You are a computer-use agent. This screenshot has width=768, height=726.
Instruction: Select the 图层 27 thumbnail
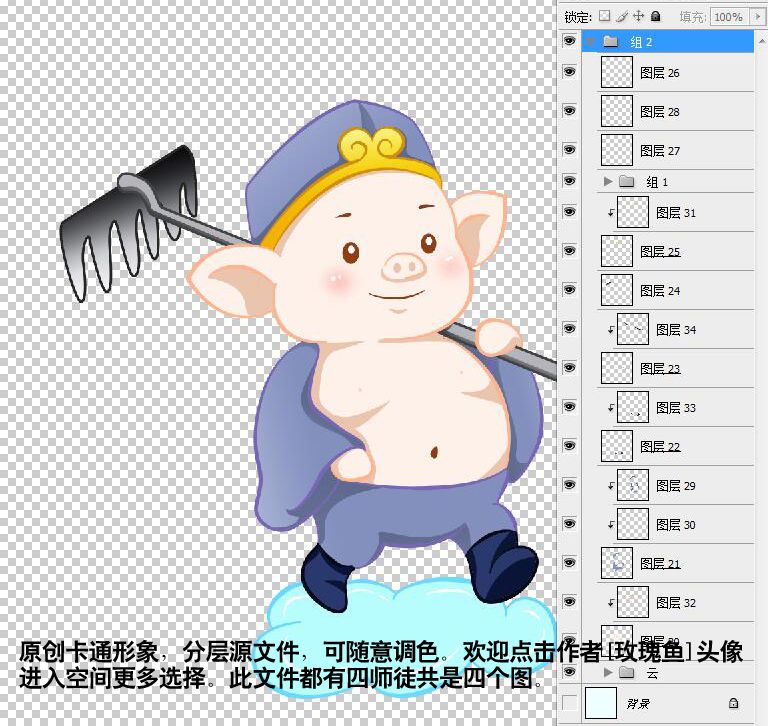point(617,150)
